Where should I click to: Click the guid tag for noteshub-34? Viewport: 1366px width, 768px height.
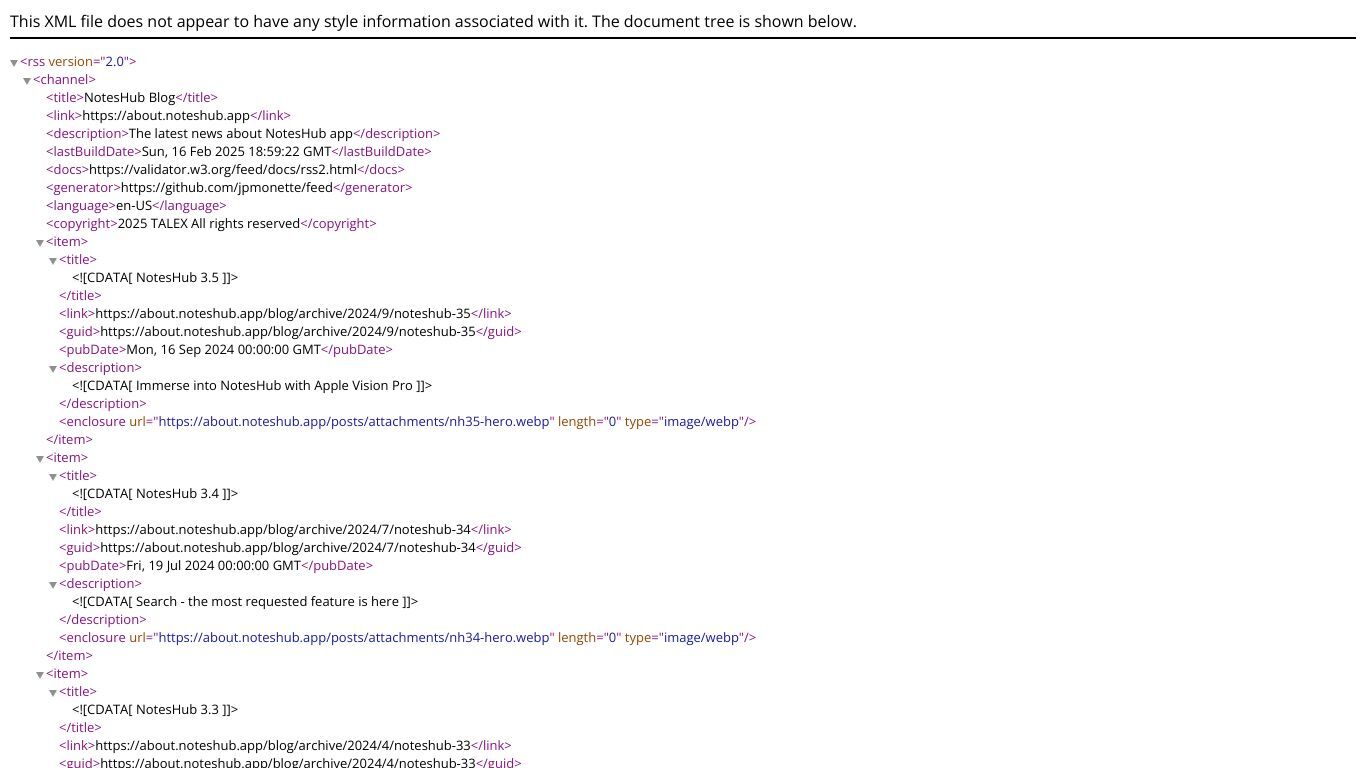[x=290, y=547]
